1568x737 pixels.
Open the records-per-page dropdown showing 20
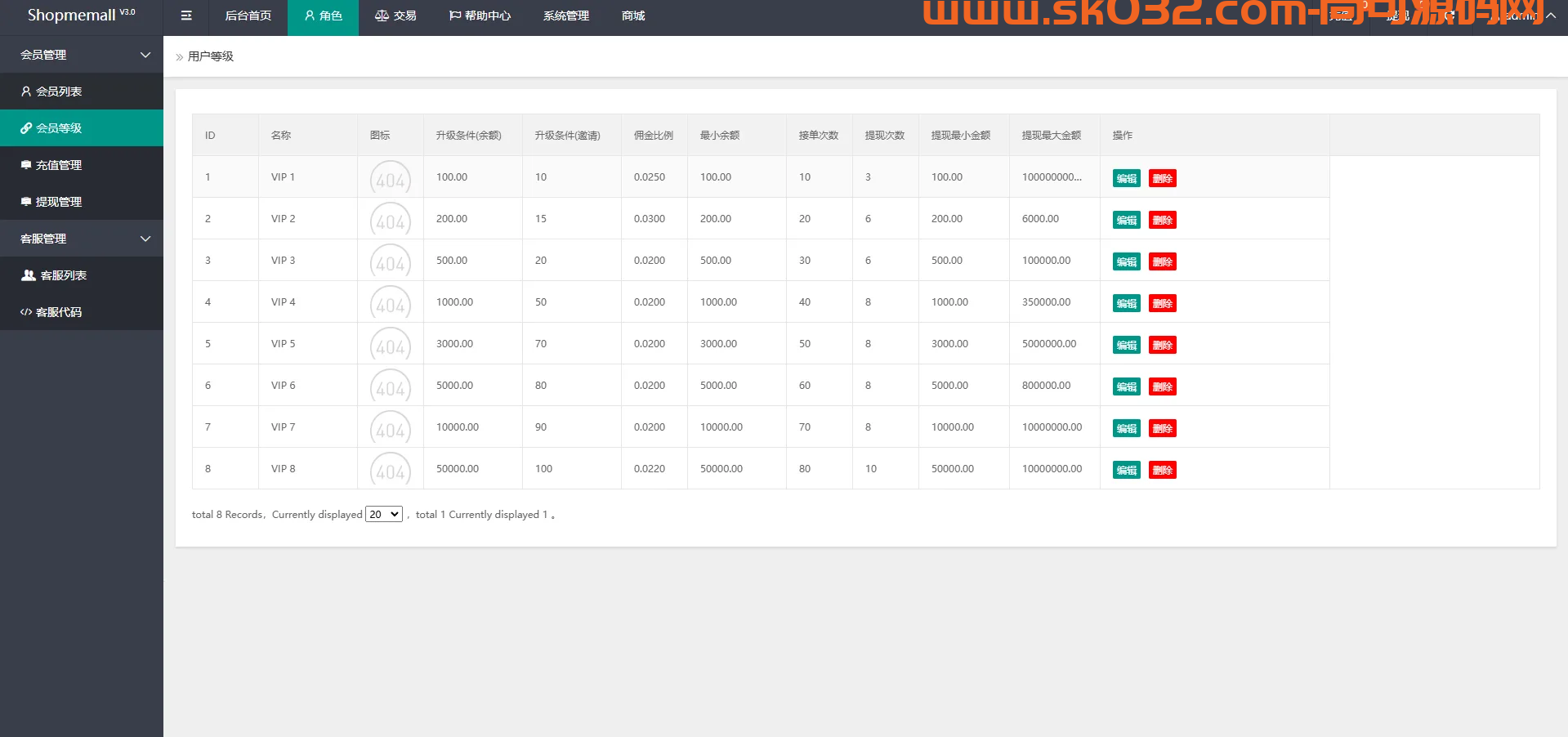(384, 514)
